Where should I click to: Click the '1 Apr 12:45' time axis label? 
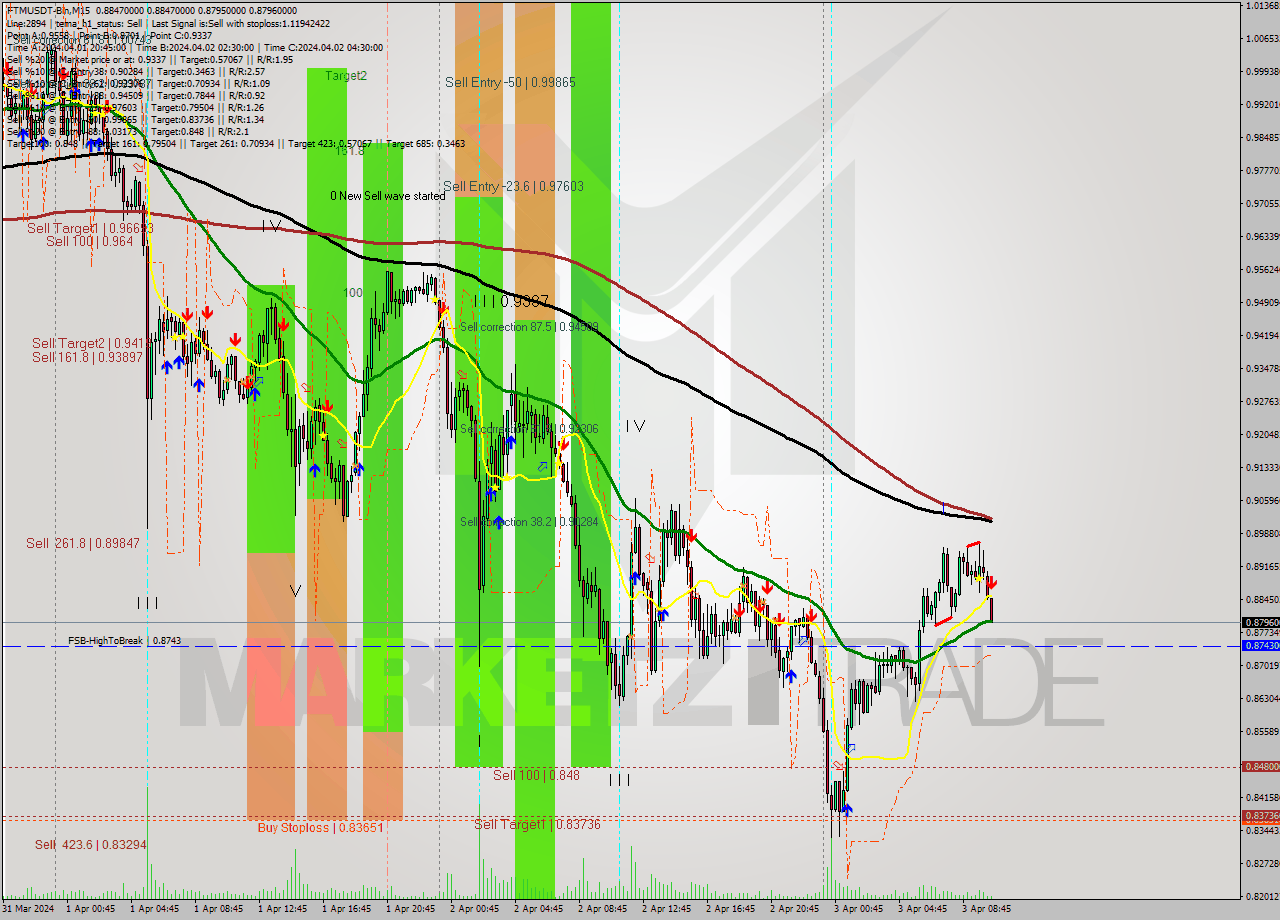coord(282,909)
